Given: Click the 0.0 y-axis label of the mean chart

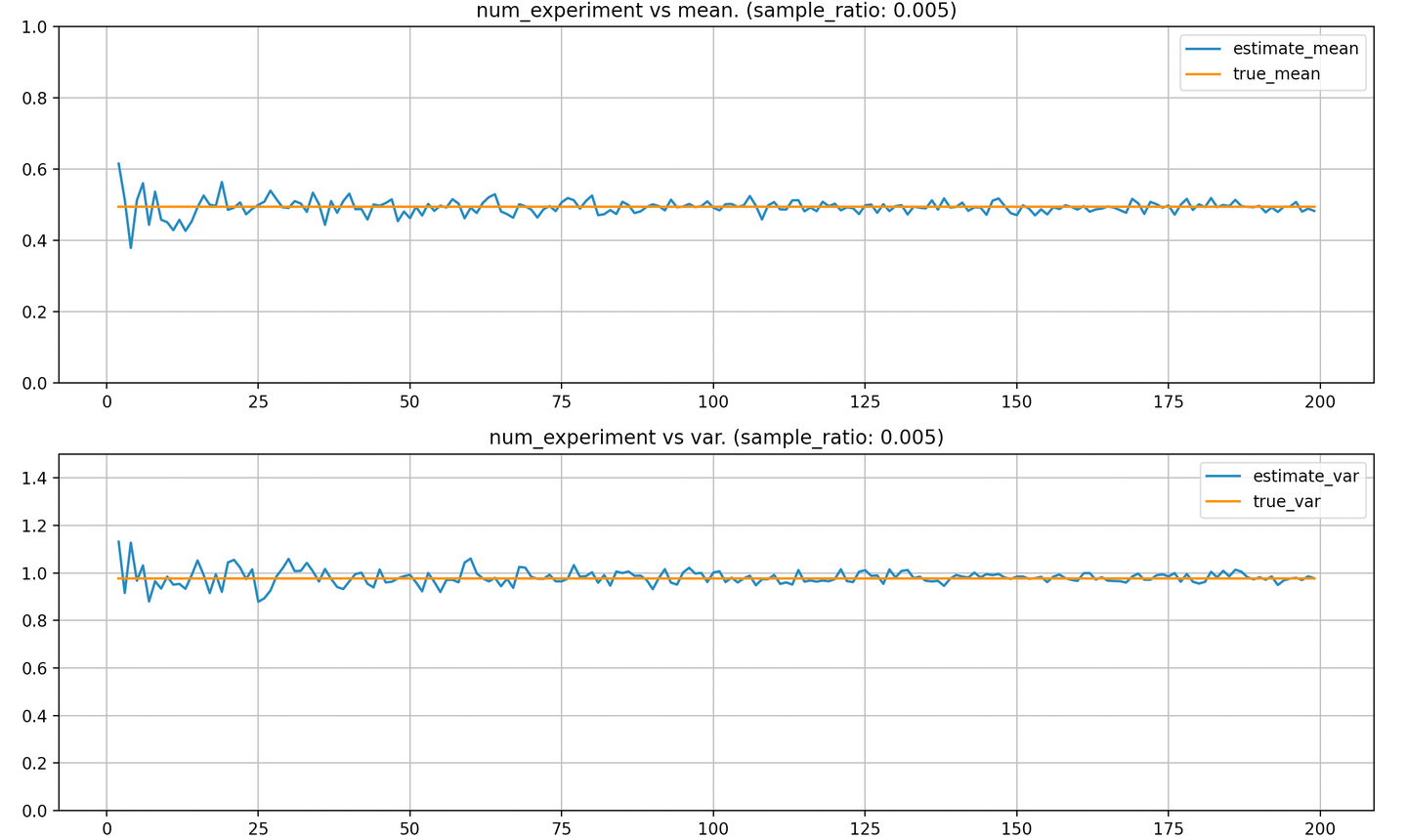Looking at the screenshot, I should click(x=34, y=384).
